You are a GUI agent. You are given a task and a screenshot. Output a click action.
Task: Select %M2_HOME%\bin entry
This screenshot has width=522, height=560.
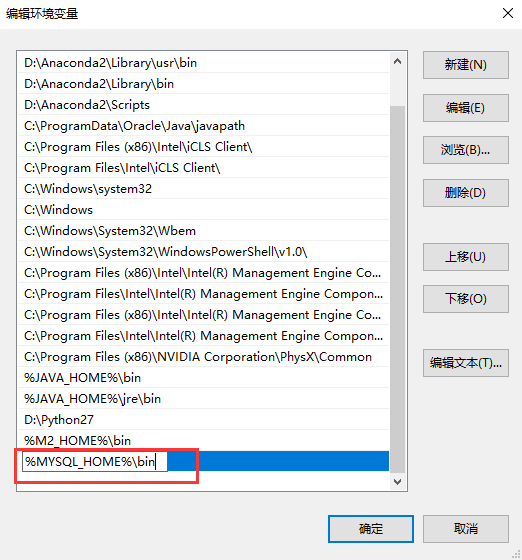204,441
